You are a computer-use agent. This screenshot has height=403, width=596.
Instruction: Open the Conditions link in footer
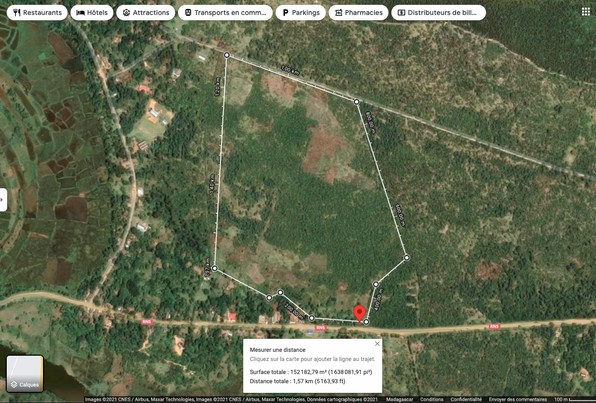point(431,400)
